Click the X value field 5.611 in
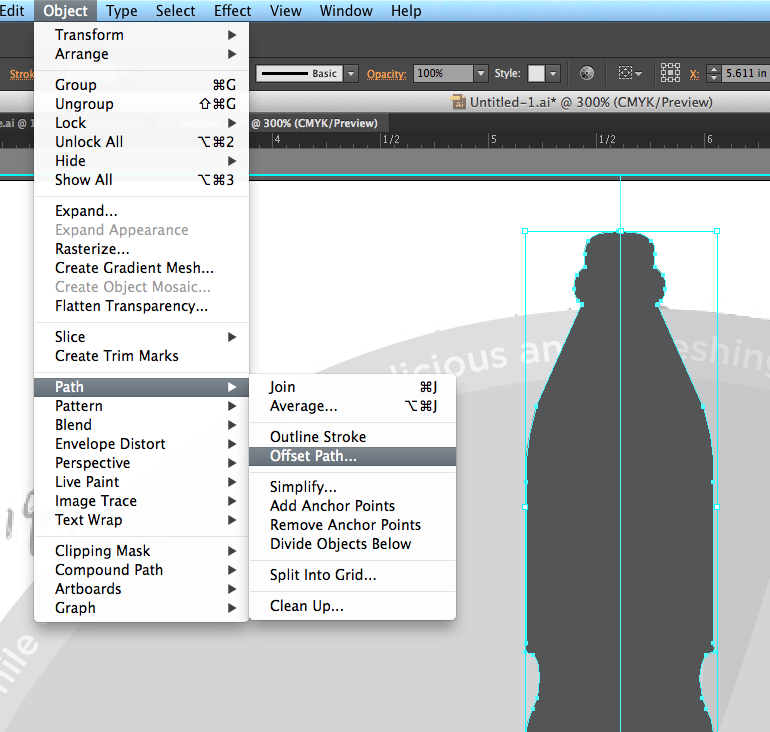 745,74
